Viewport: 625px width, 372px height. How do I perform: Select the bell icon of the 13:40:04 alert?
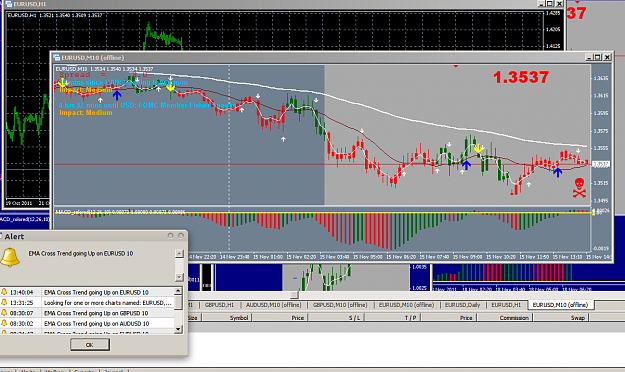pyautogui.click(x=4, y=292)
